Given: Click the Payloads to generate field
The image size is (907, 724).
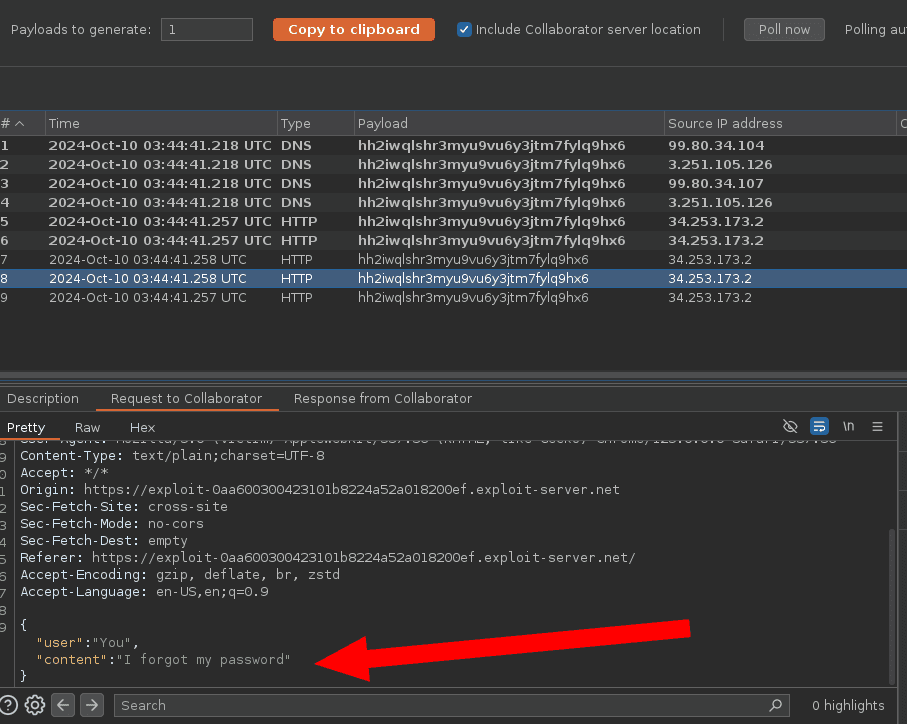Looking at the screenshot, I should point(207,30).
